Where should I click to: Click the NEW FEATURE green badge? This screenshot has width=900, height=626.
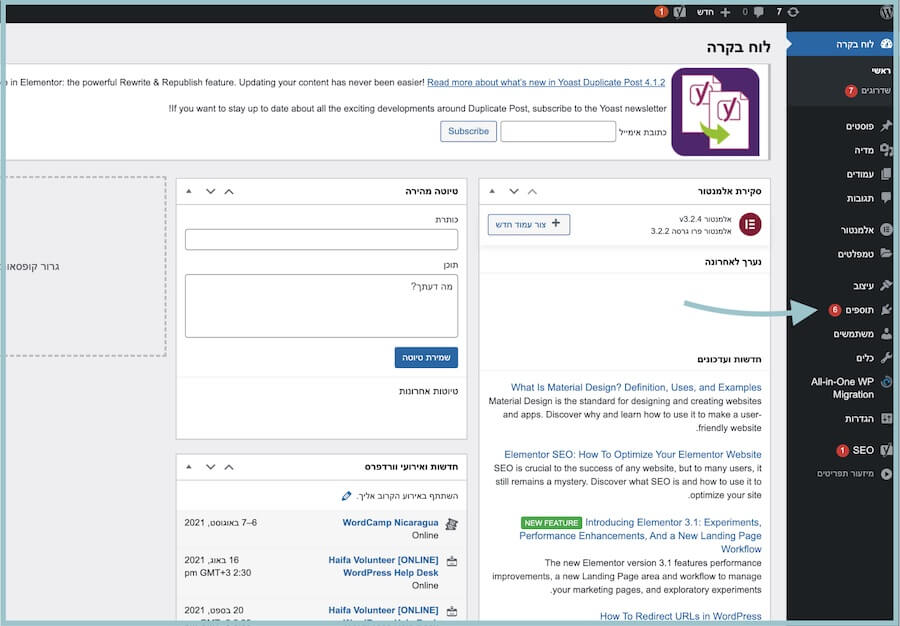click(551, 523)
